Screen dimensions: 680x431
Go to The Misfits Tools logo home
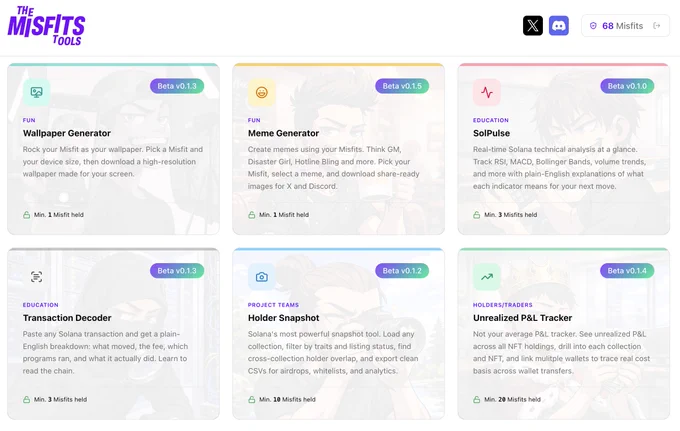click(46, 26)
